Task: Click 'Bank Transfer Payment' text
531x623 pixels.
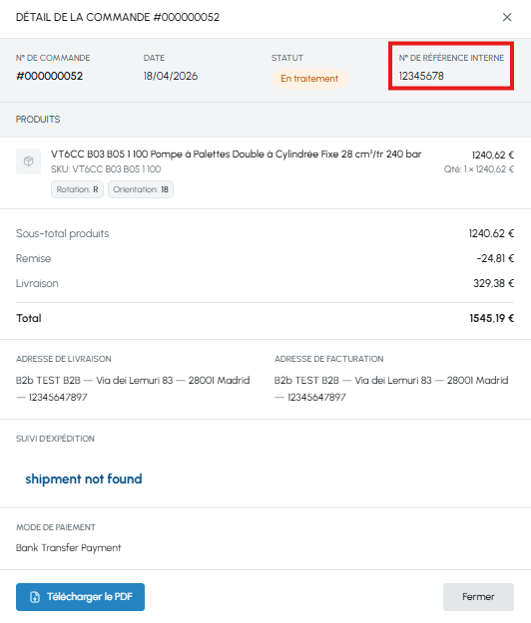Action: (68, 548)
